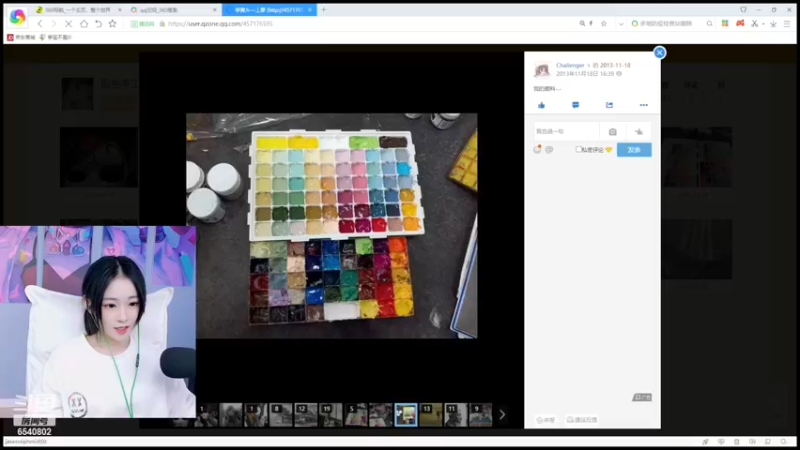Close the 360导航 tab

click(x=120, y=10)
